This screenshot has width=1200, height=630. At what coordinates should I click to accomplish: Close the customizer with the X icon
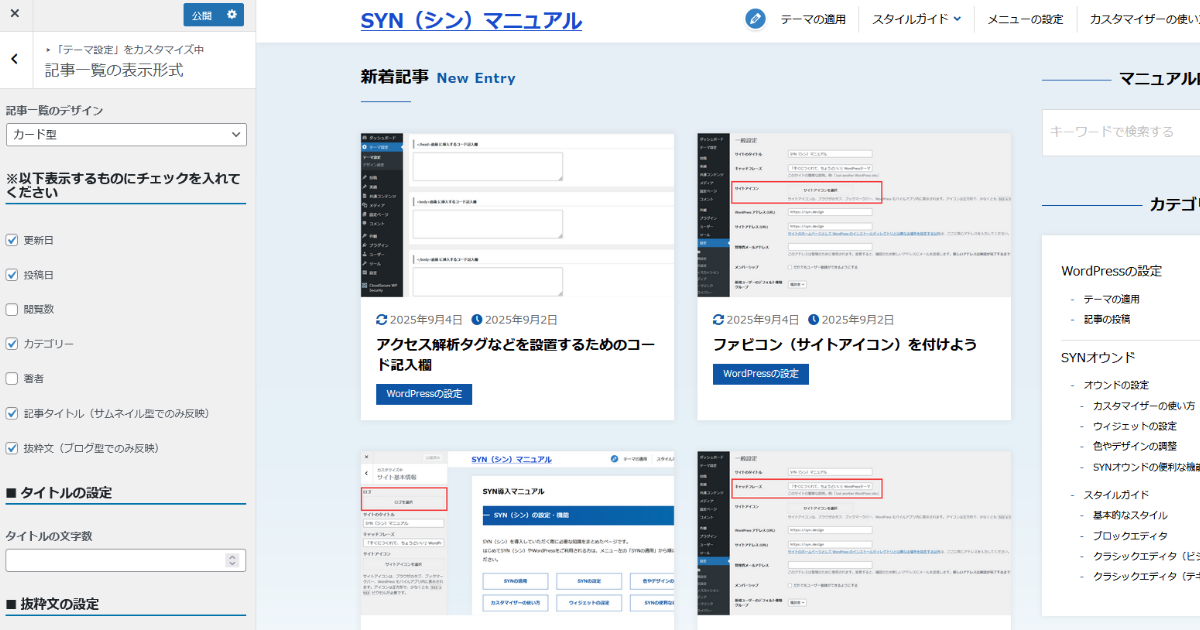14,14
